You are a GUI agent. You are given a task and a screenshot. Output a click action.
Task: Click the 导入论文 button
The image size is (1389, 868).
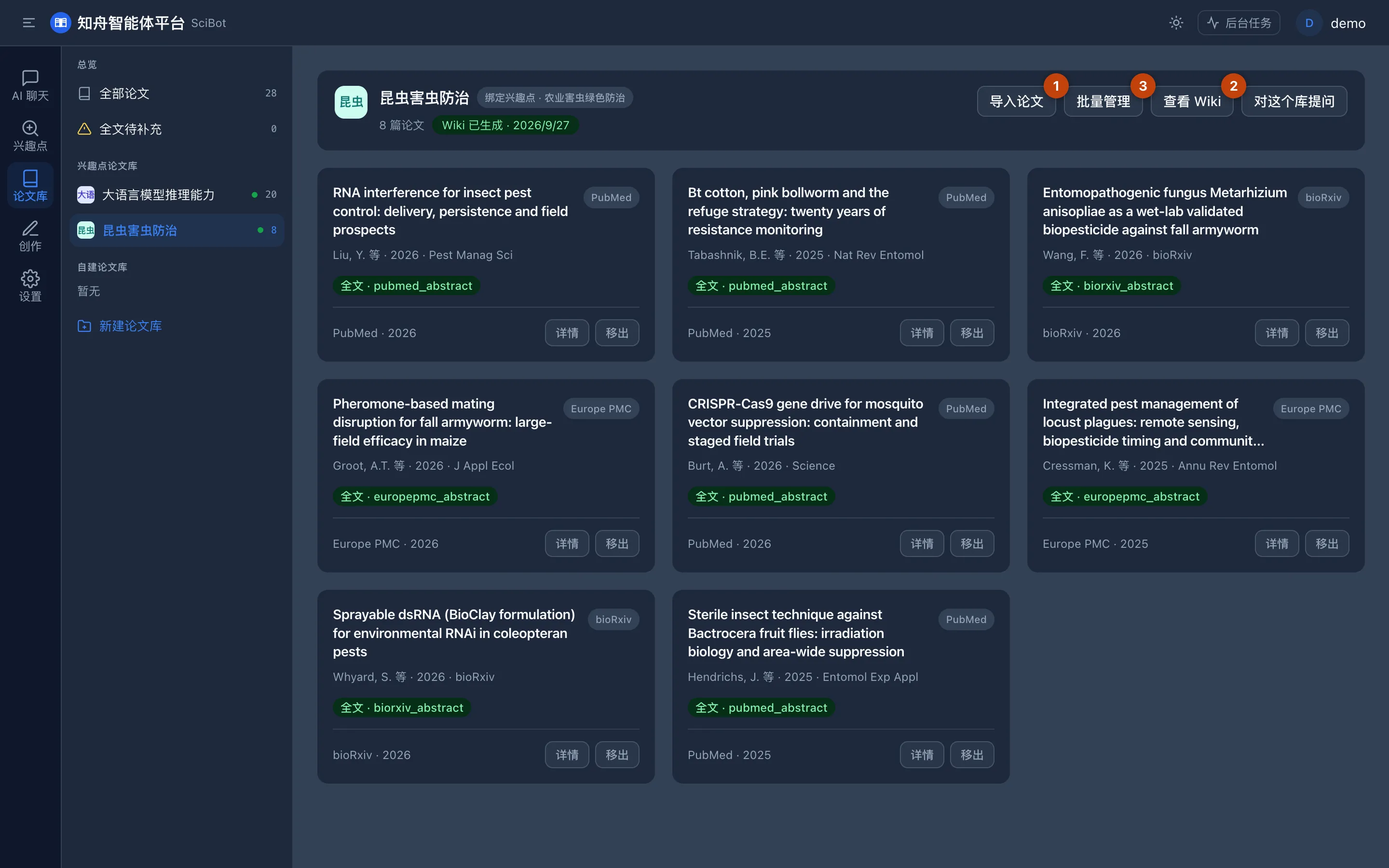(1016, 102)
